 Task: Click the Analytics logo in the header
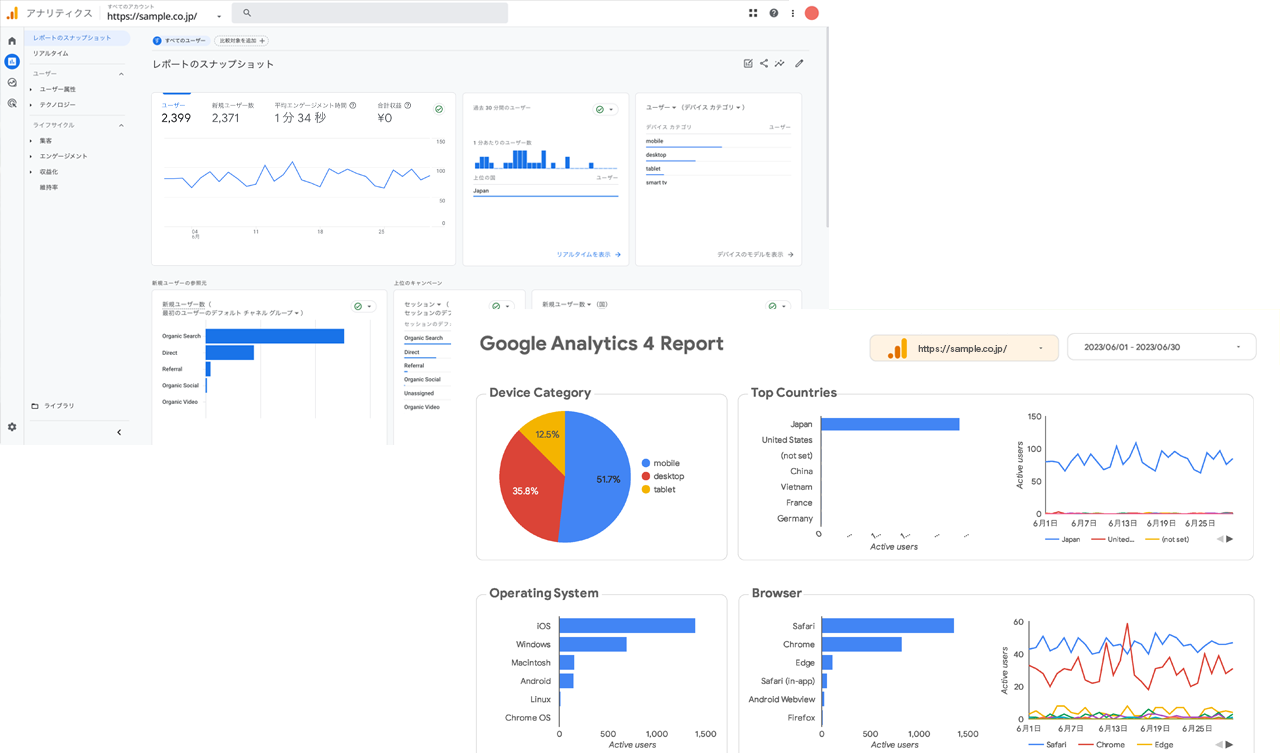(12, 13)
